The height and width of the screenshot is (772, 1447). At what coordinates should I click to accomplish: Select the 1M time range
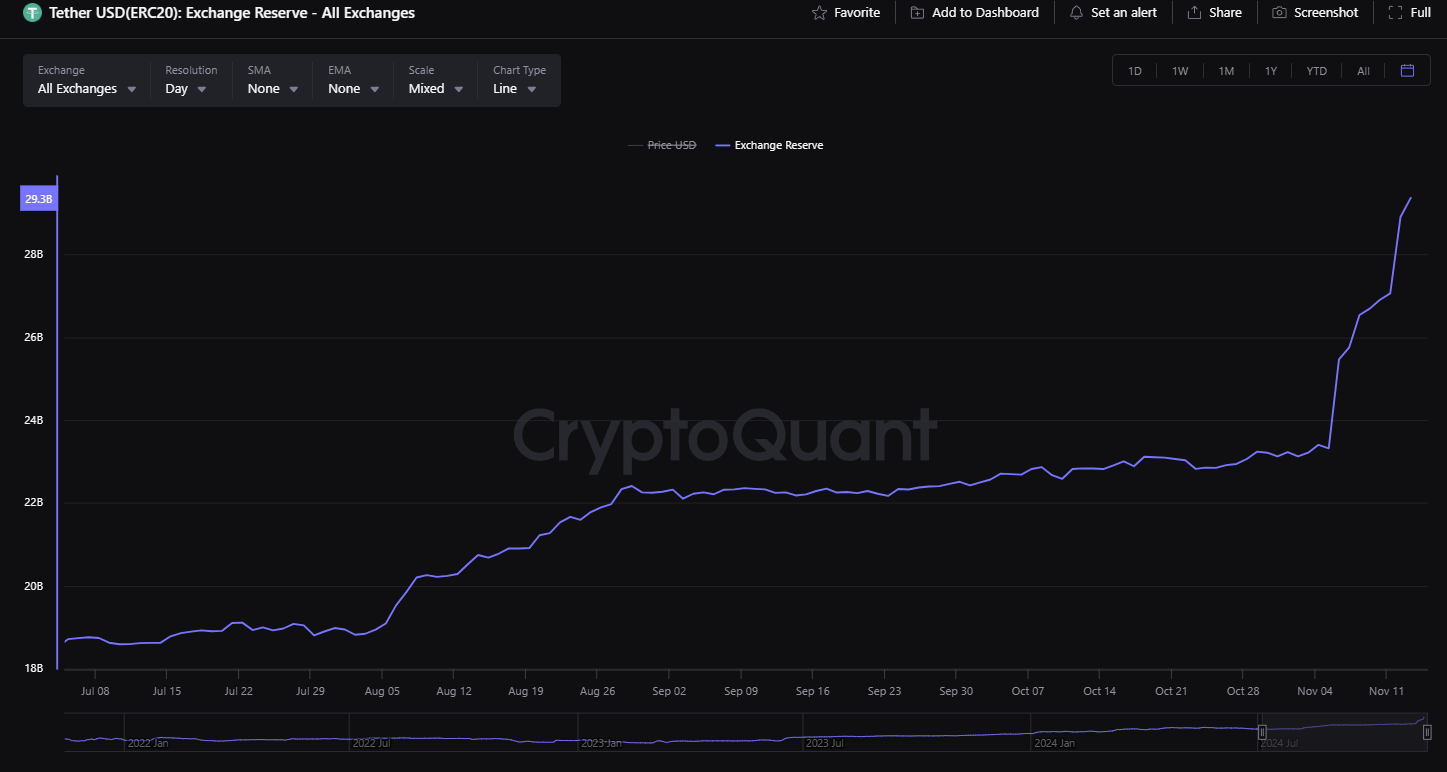point(1226,71)
